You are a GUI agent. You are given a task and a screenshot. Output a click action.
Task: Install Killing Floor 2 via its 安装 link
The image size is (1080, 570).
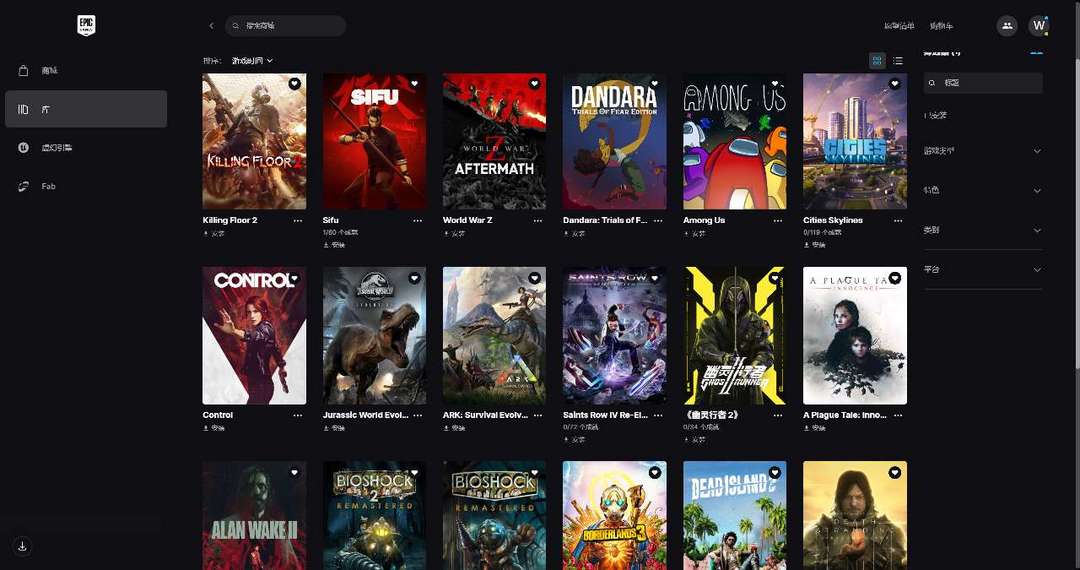[214, 233]
